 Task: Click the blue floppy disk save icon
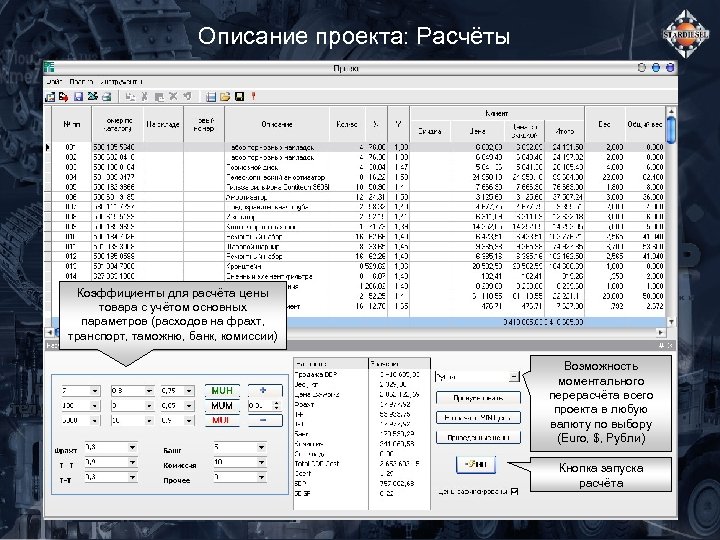78,97
